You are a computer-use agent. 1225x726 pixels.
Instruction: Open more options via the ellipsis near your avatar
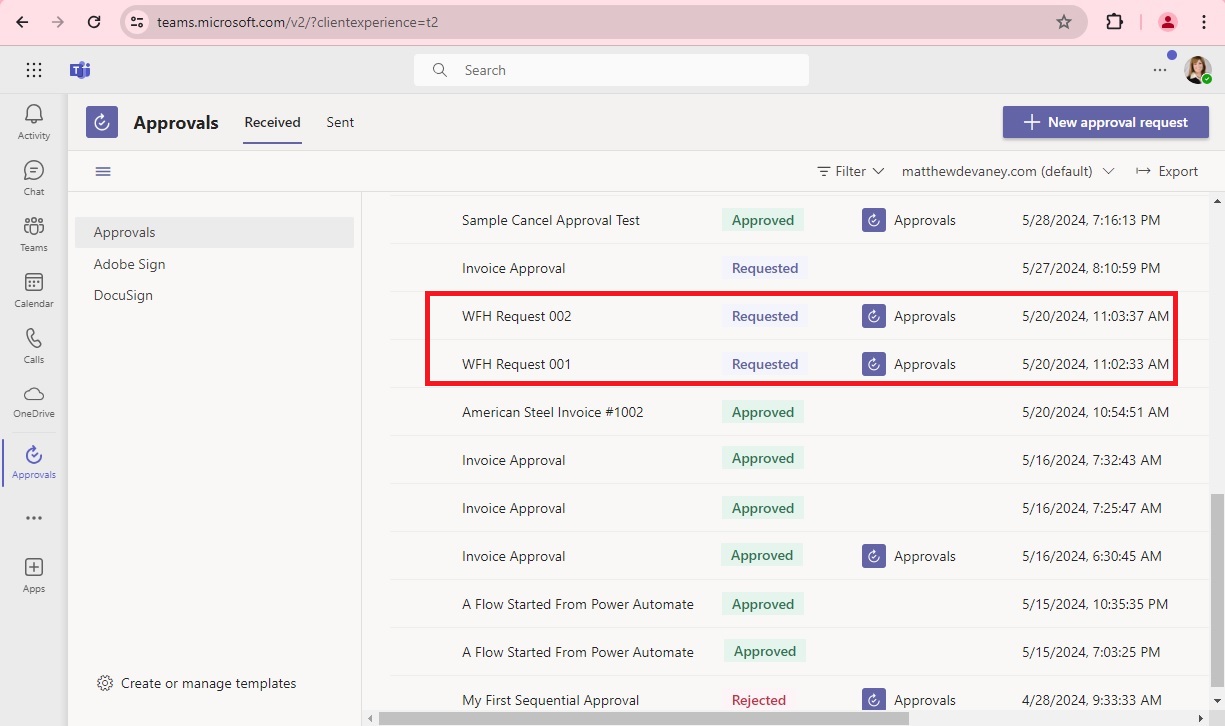pyautogui.click(x=1159, y=70)
